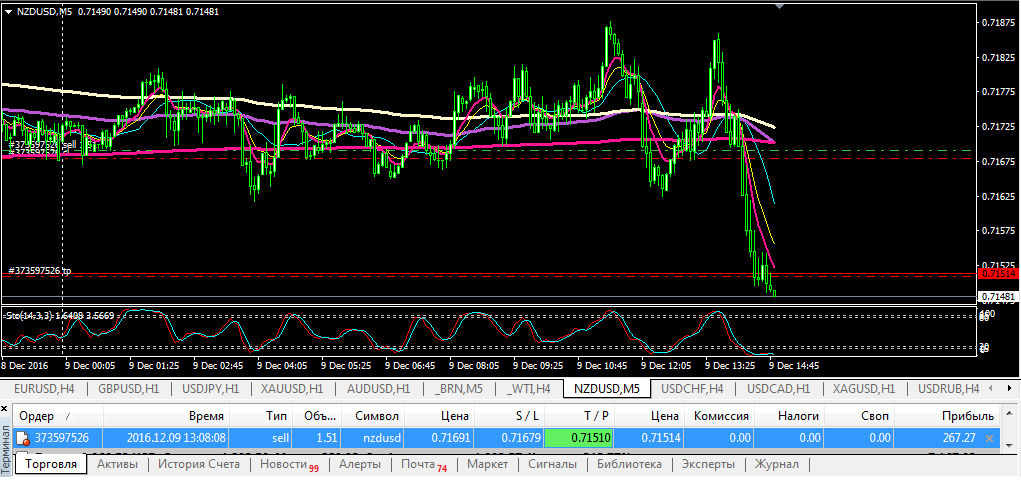
Task: Select the order time 2016.12.09 13:08:08 cell
Action: tap(166, 439)
